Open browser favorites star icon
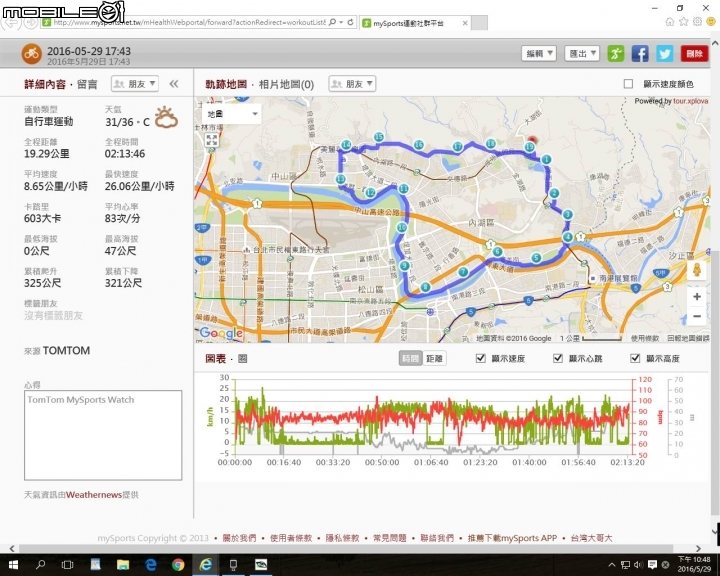The image size is (720, 576). pos(683,22)
